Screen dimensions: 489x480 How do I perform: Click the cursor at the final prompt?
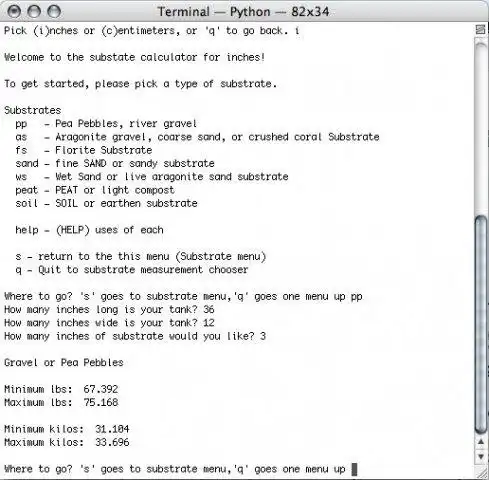coord(354,469)
